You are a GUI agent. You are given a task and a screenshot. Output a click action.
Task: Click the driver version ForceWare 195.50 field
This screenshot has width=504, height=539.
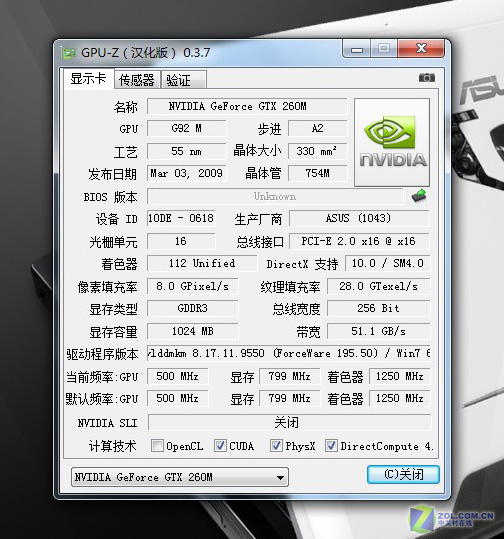point(288,353)
